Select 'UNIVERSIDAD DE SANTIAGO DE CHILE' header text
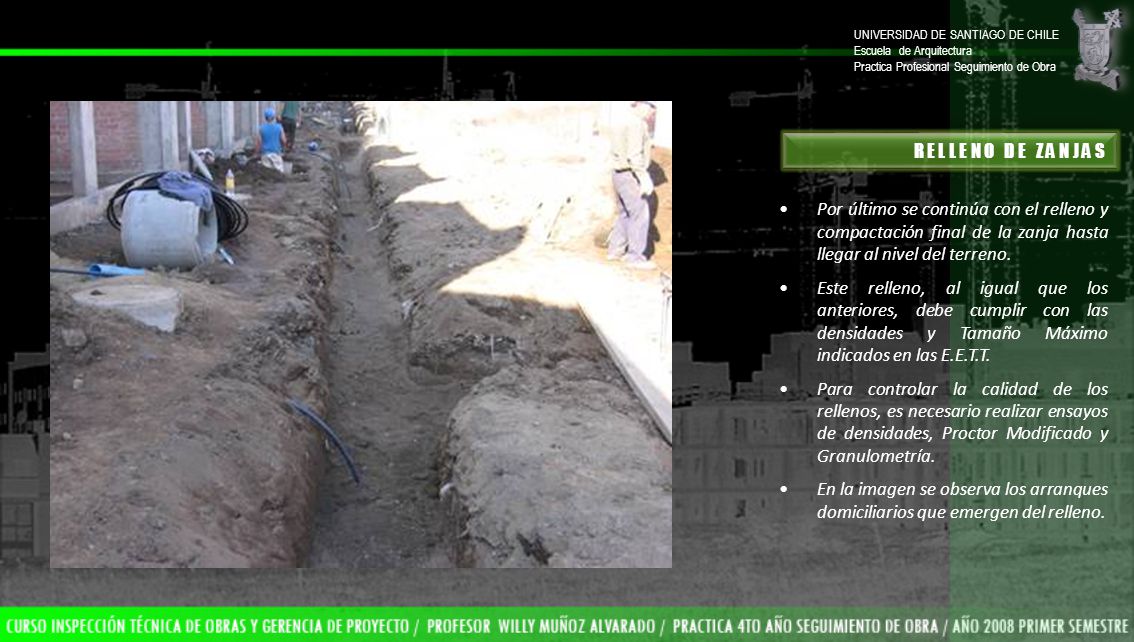This screenshot has height=642, width=1134. coord(955,35)
